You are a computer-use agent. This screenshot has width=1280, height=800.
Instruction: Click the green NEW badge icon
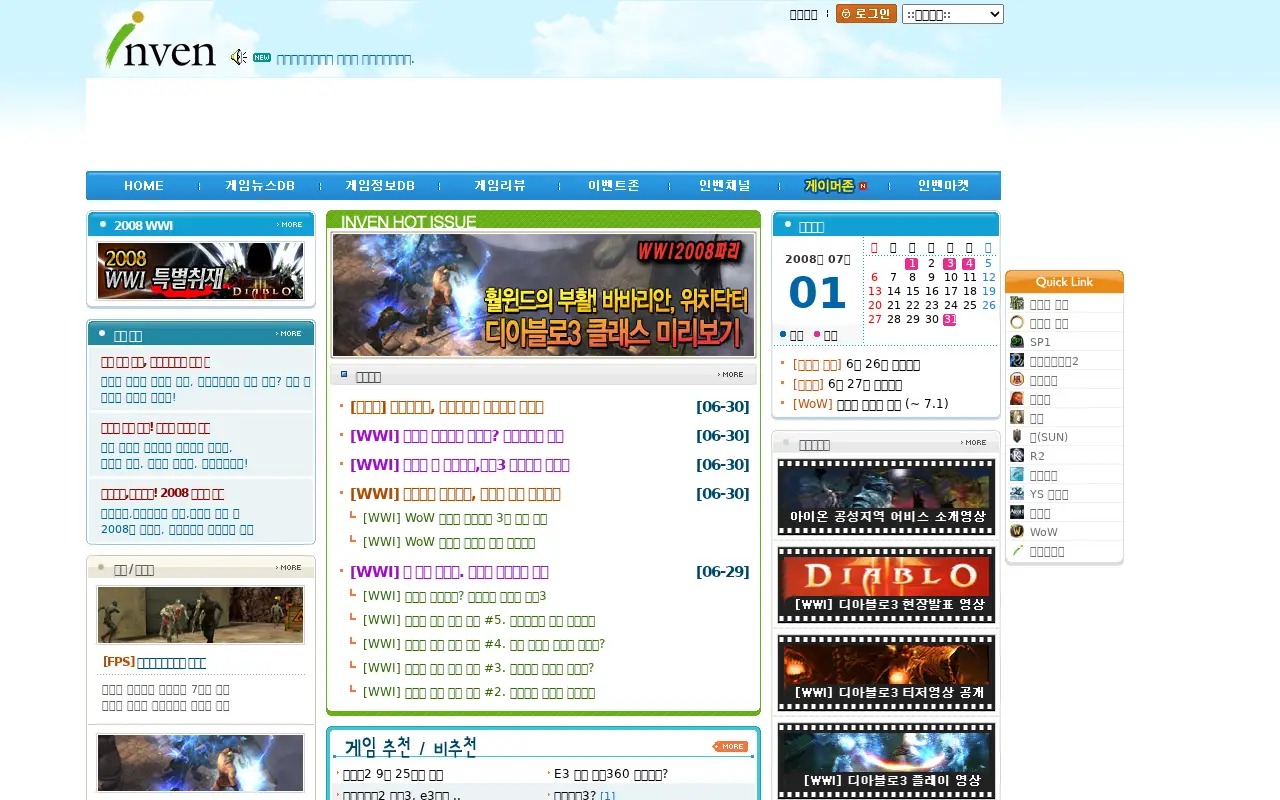point(262,57)
